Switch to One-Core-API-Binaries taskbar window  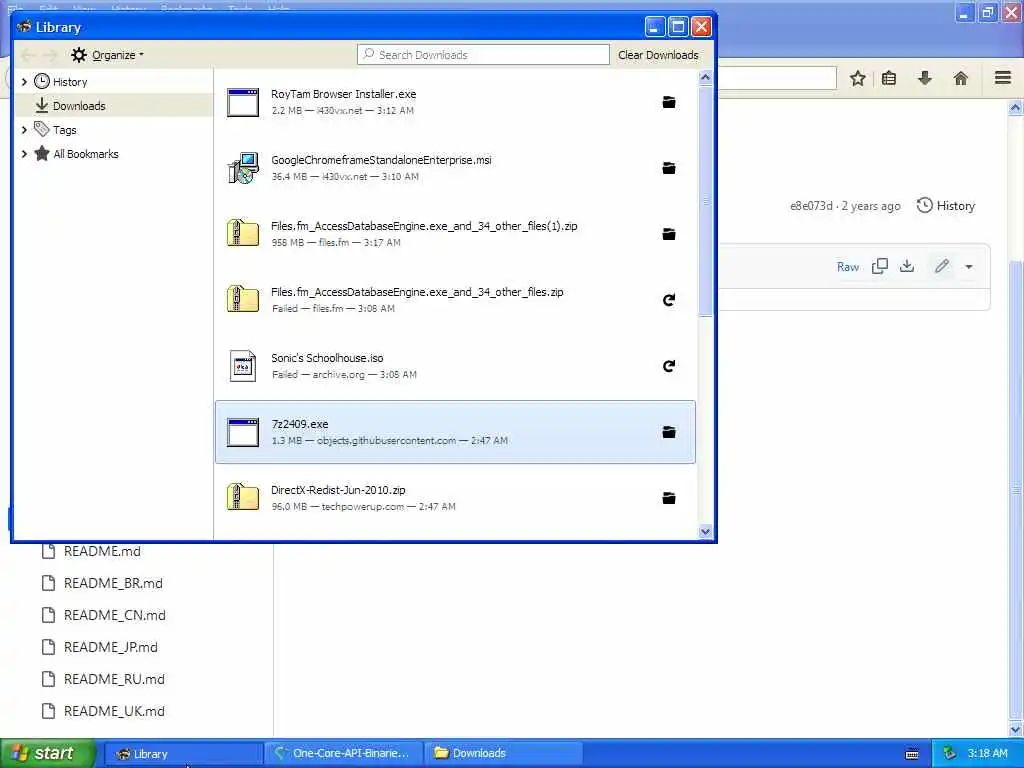(345, 754)
